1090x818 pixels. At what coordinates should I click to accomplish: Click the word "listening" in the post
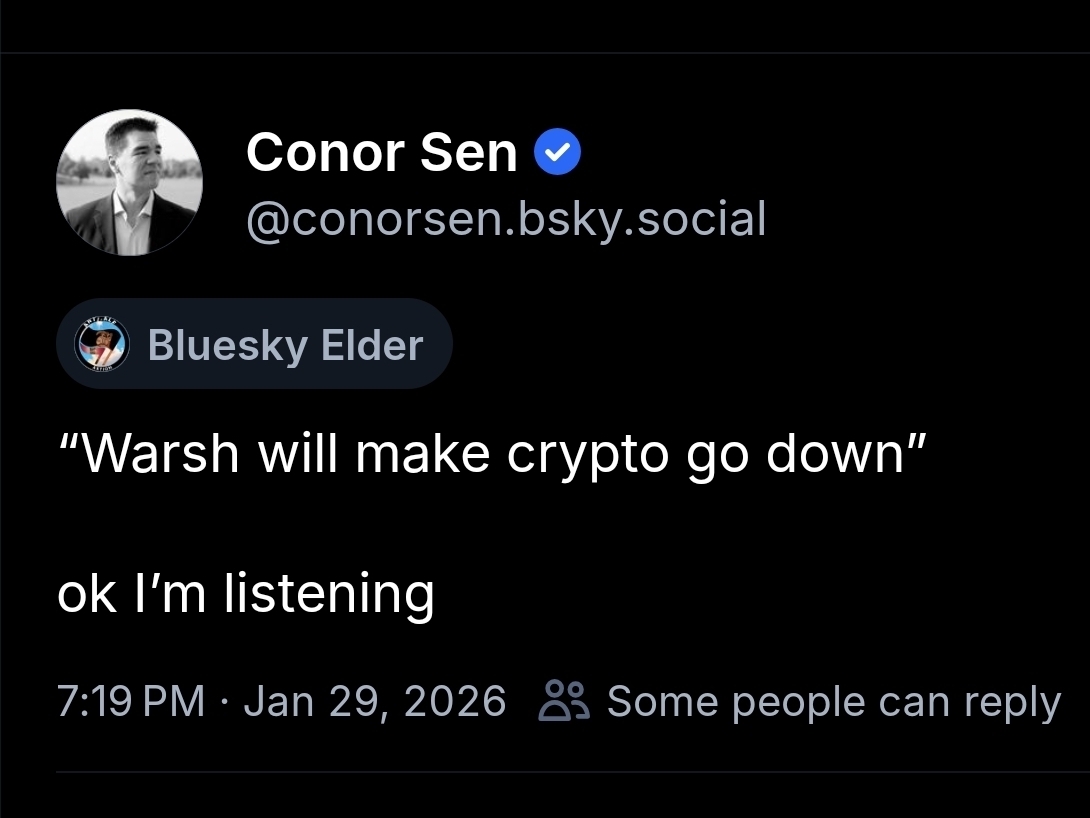click(x=329, y=594)
